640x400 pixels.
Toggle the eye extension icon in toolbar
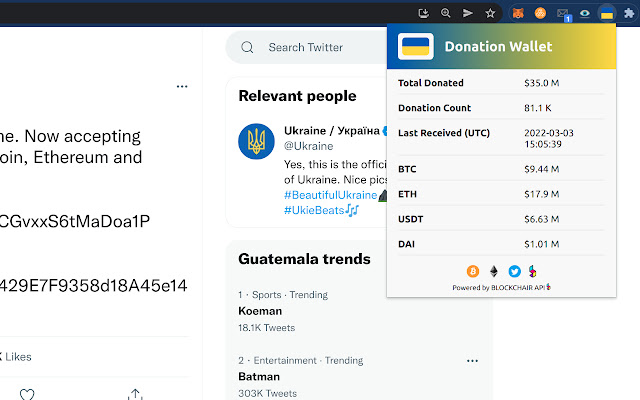[x=584, y=14]
